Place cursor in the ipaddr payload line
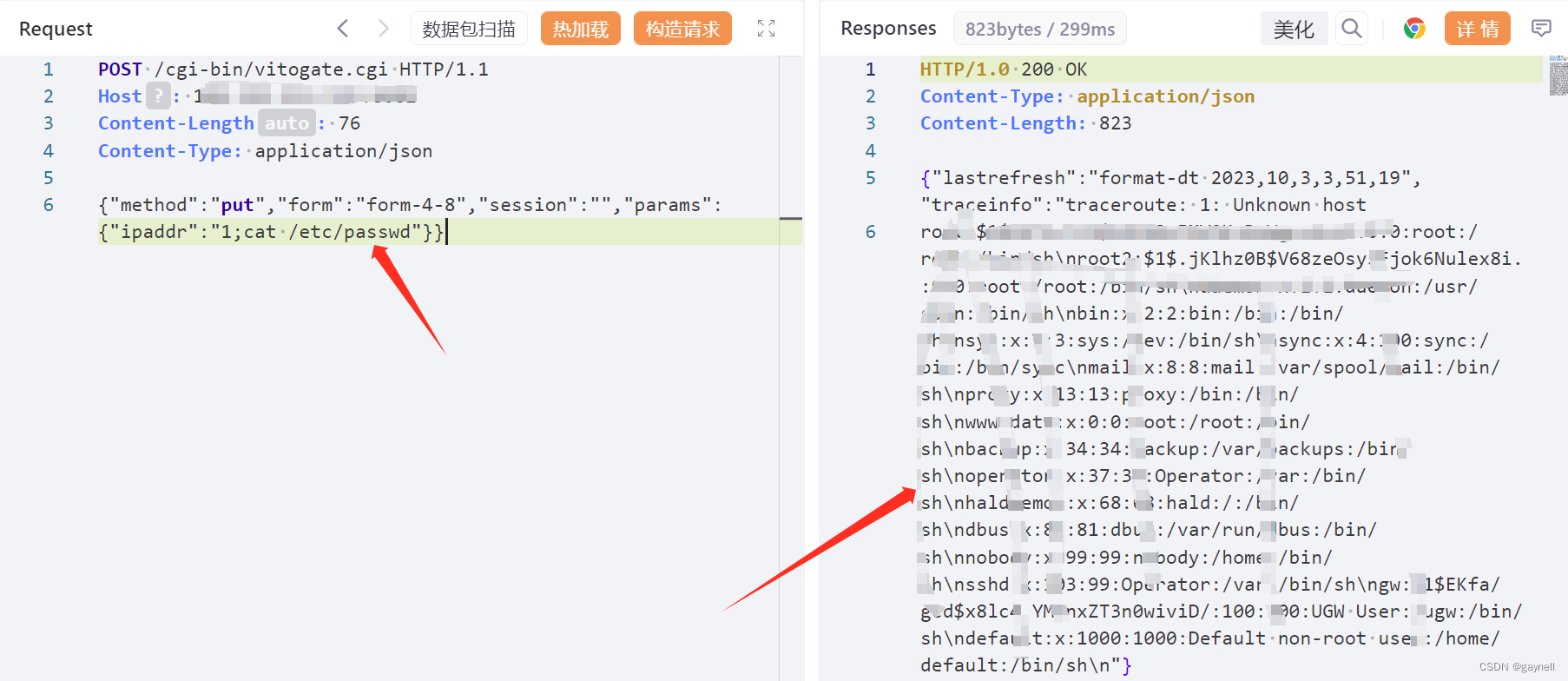Viewport: 1568px width, 681px height. click(272, 232)
